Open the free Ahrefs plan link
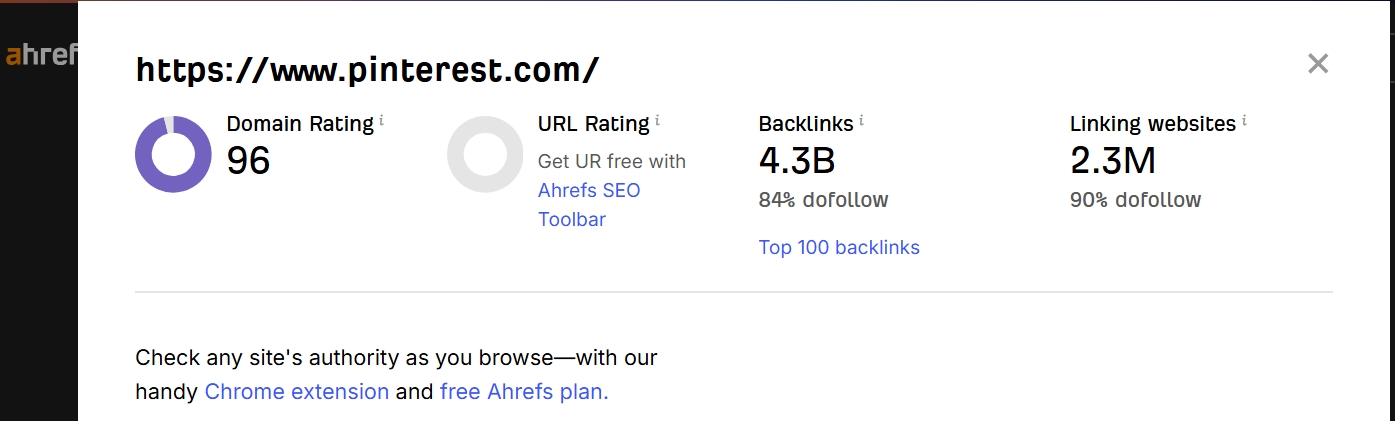Image resolution: width=1395 pixels, height=421 pixels. coord(524,392)
